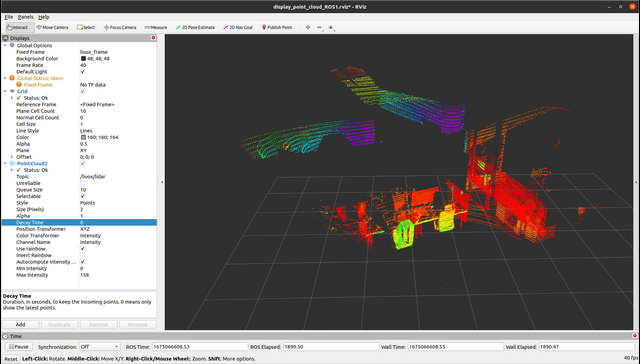Select the Publish Point tool

click(x=277, y=27)
